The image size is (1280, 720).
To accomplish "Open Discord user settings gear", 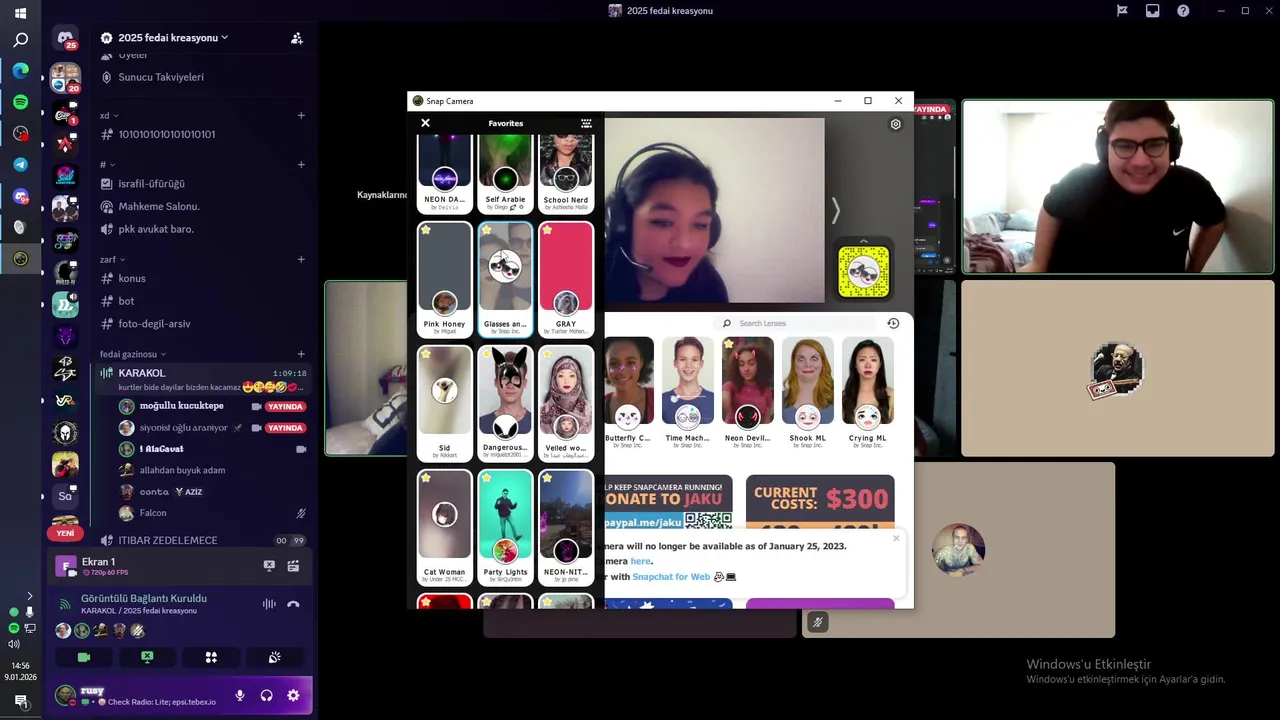I will click(x=293, y=695).
